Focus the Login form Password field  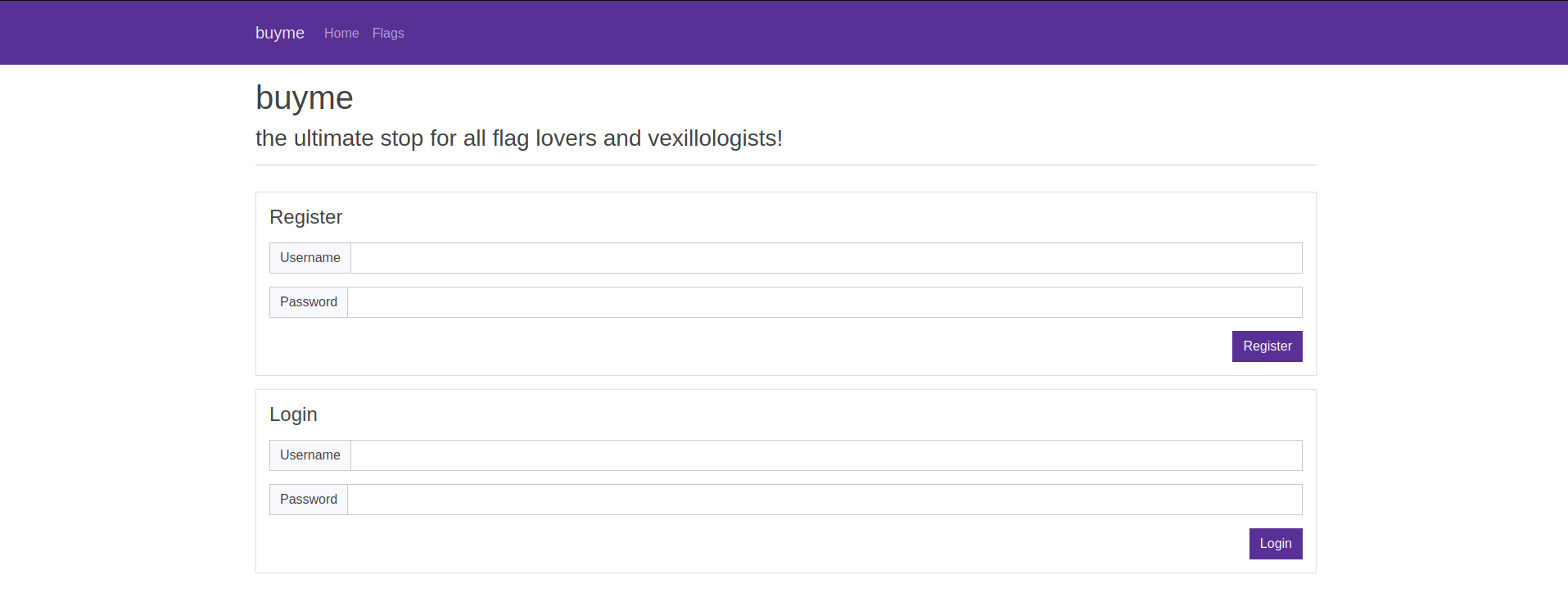click(x=825, y=500)
